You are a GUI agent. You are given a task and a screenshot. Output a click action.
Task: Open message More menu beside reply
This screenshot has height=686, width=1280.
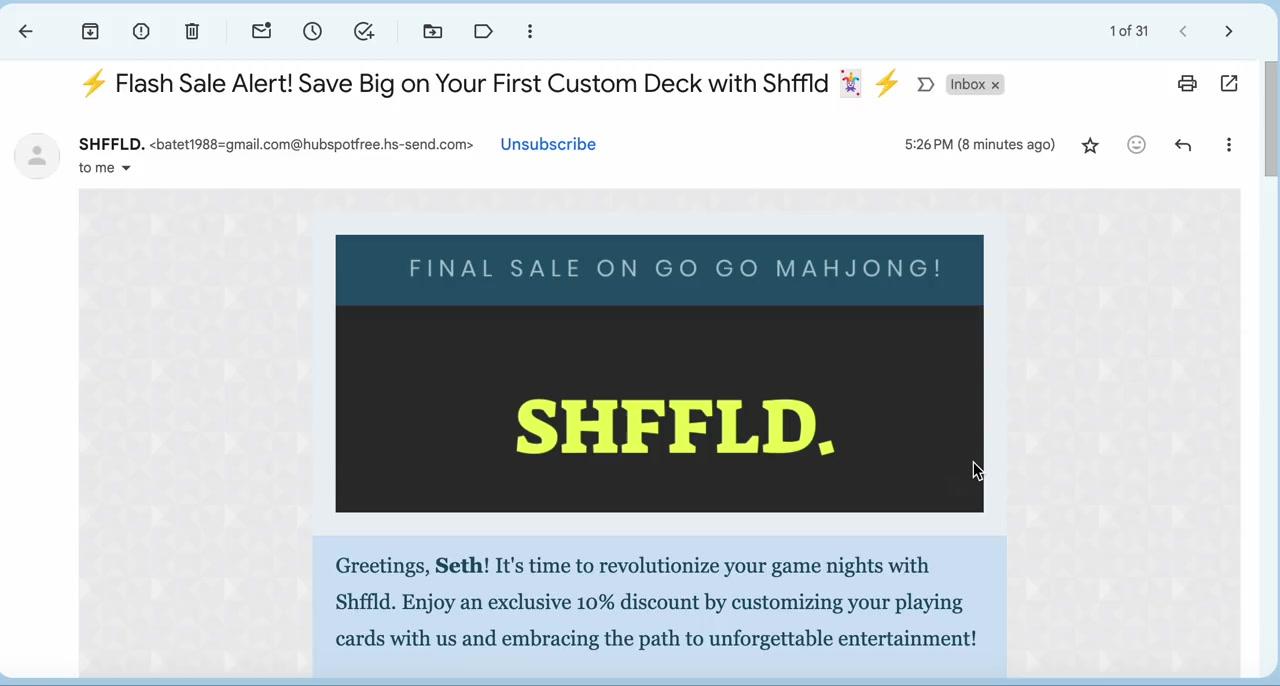tap(1229, 145)
